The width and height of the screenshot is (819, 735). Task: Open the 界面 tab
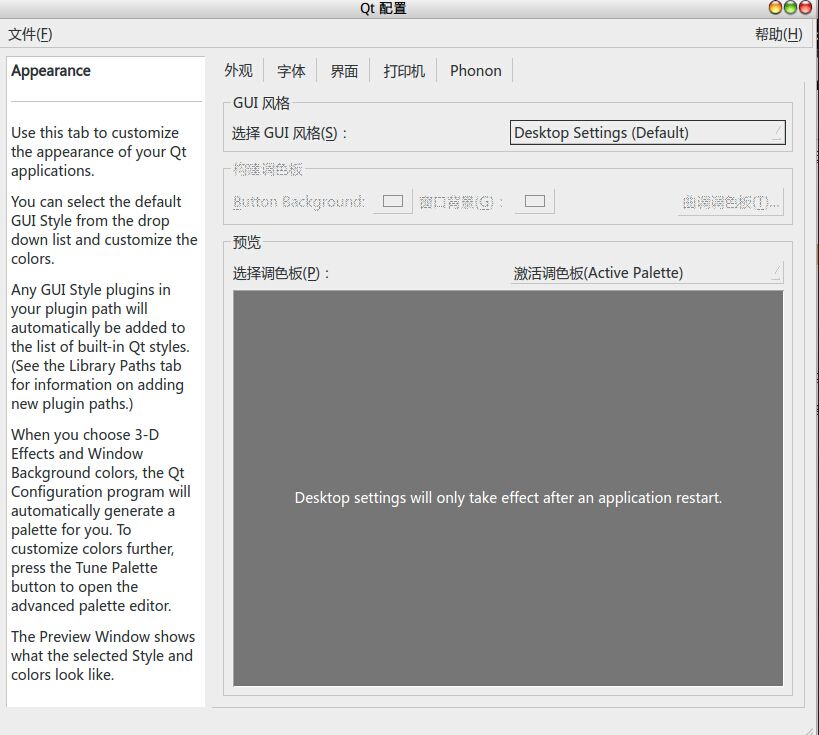(344, 71)
